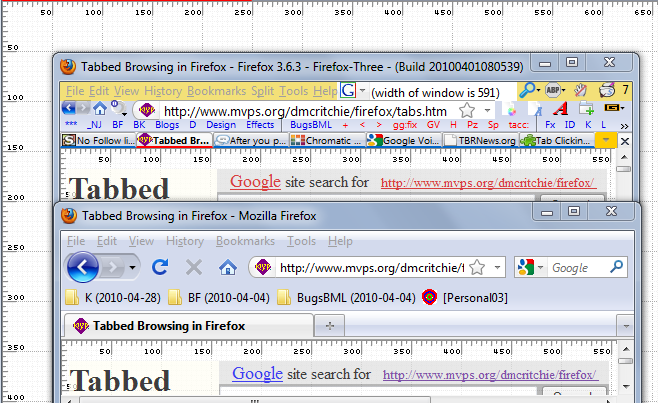
Task: Expand the URL bar dropdown in the lower window
Action: coord(497,267)
